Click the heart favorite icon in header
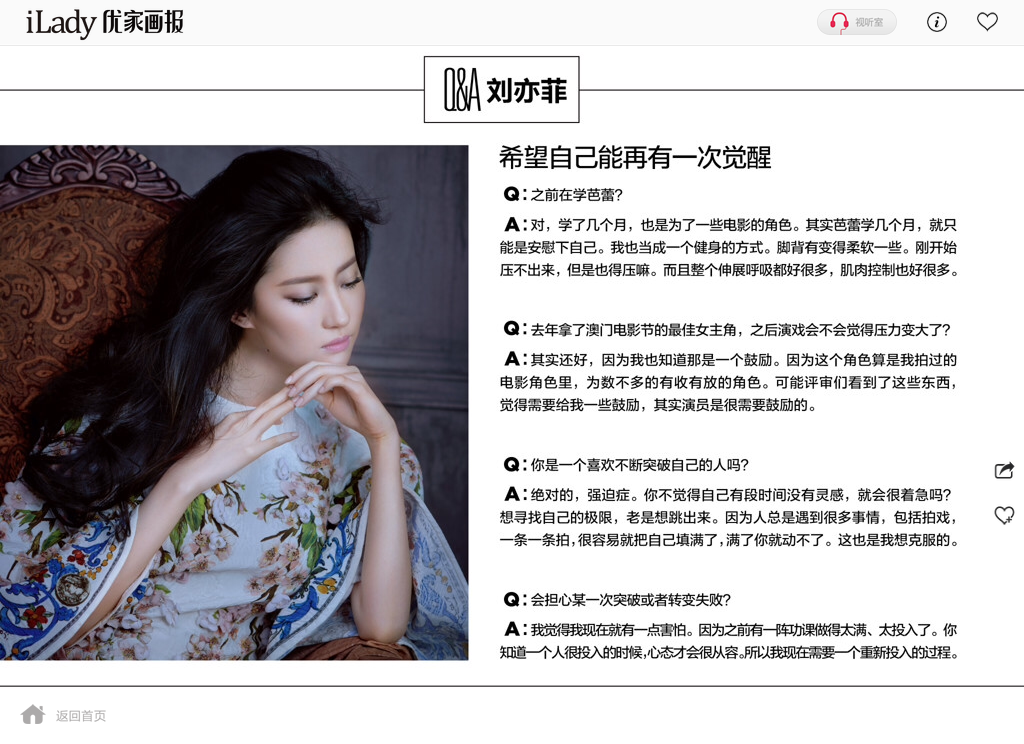The height and width of the screenshot is (744, 1024). 987,22
